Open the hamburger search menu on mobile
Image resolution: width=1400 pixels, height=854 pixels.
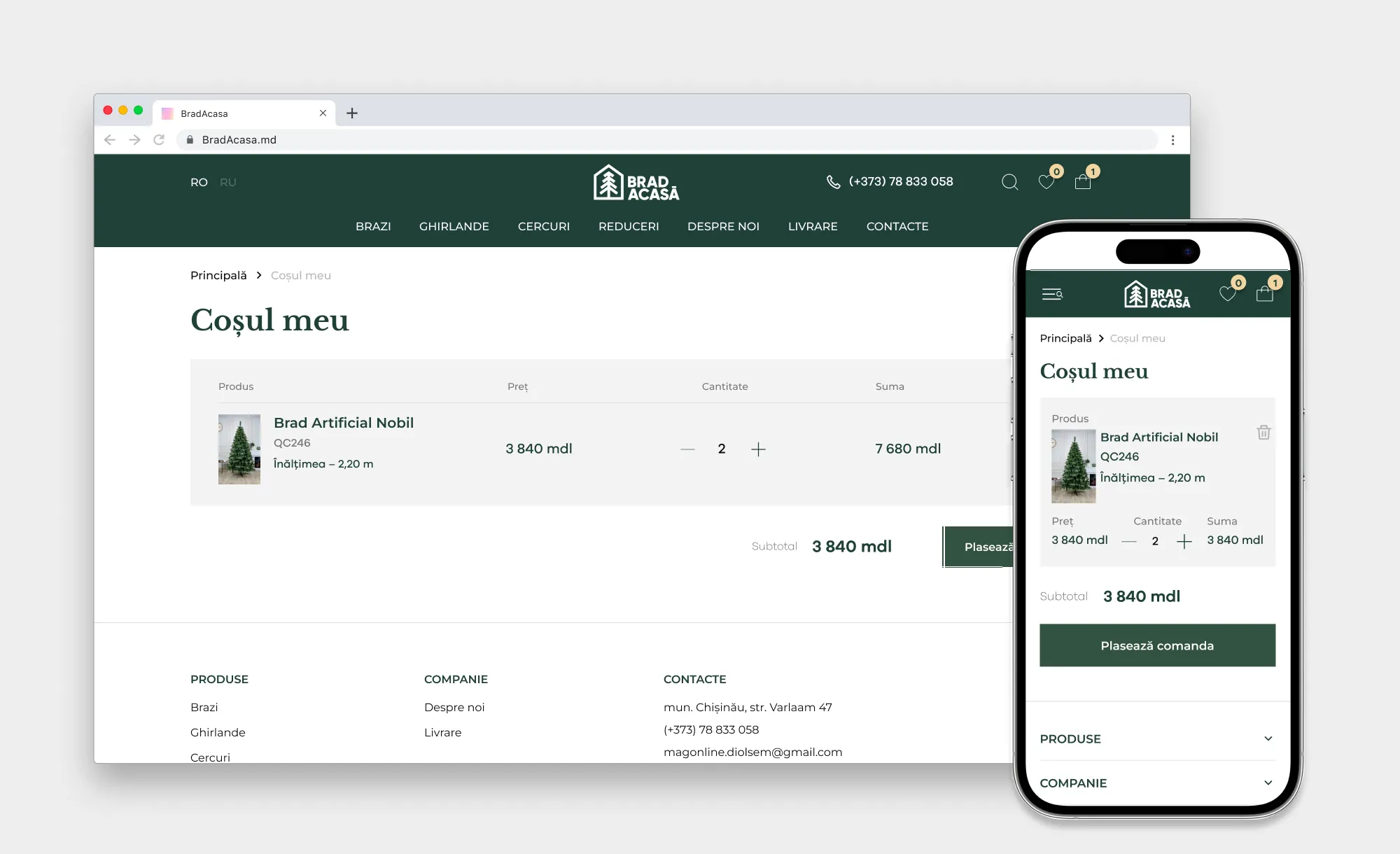(x=1052, y=294)
